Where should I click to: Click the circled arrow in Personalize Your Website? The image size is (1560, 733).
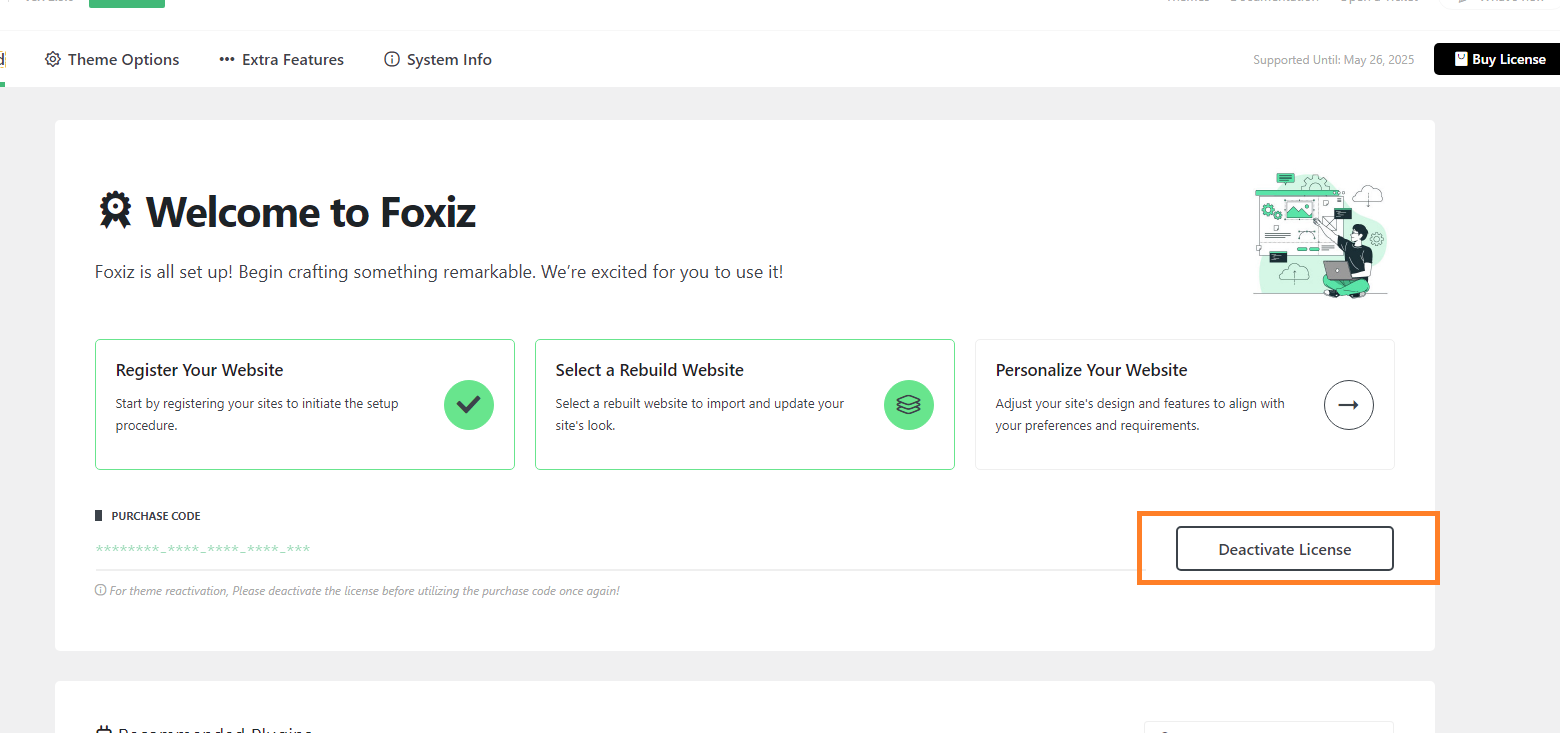(x=1349, y=405)
